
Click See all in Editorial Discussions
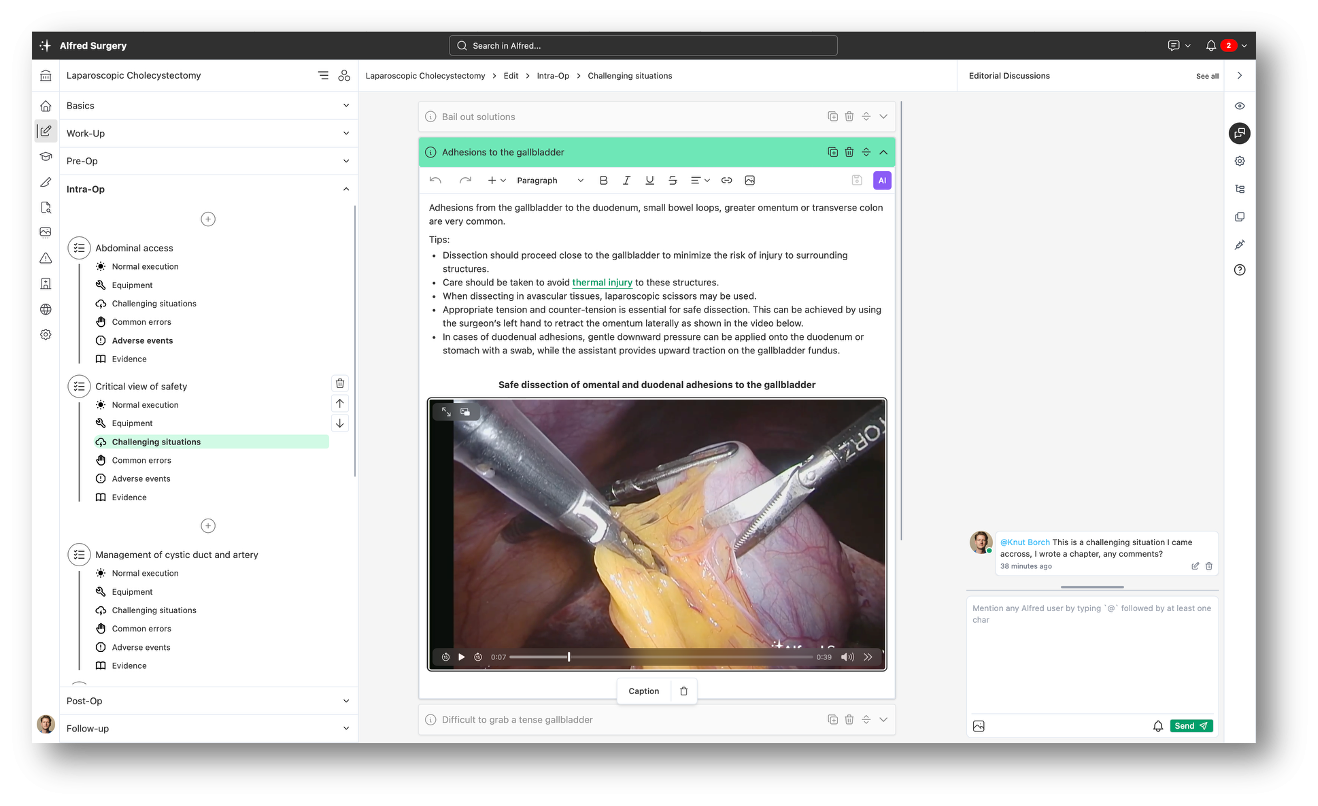pyautogui.click(x=1207, y=76)
